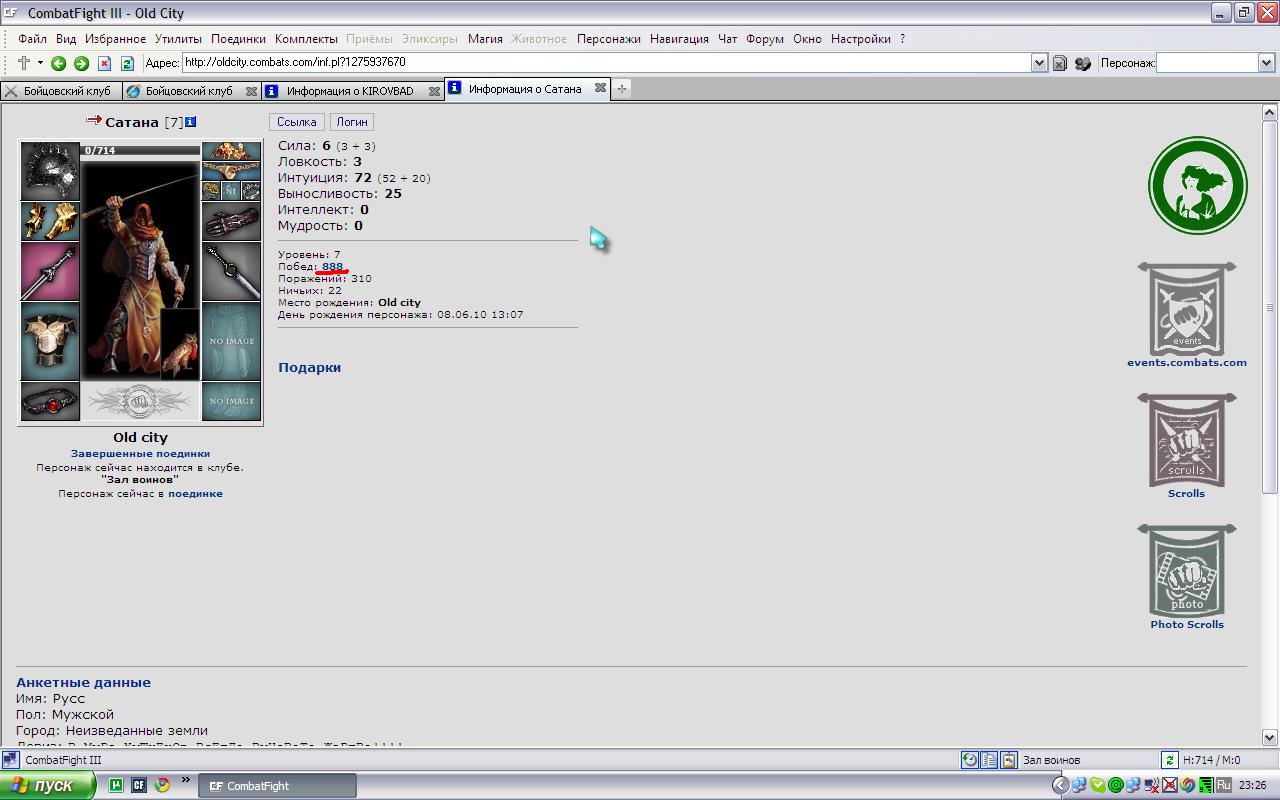The height and width of the screenshot is (800, 1280).
Task: Click the dark gloves equipment slot
Action: (x=231, y=221)
